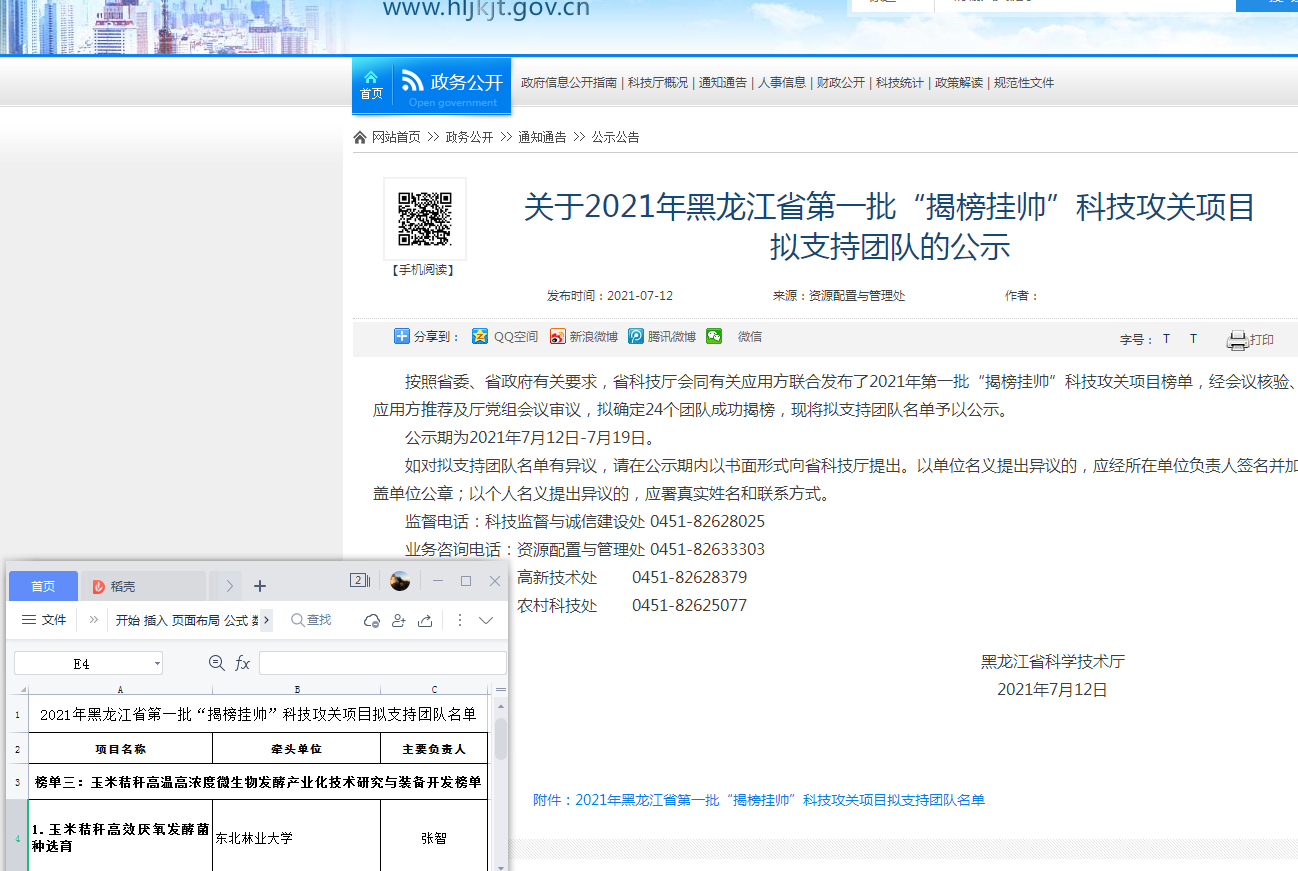Expand the WPS ribbon with the chevron
Image resolution: width=1298 pixels, height=871 pixels.
click(x=486, y=620)
